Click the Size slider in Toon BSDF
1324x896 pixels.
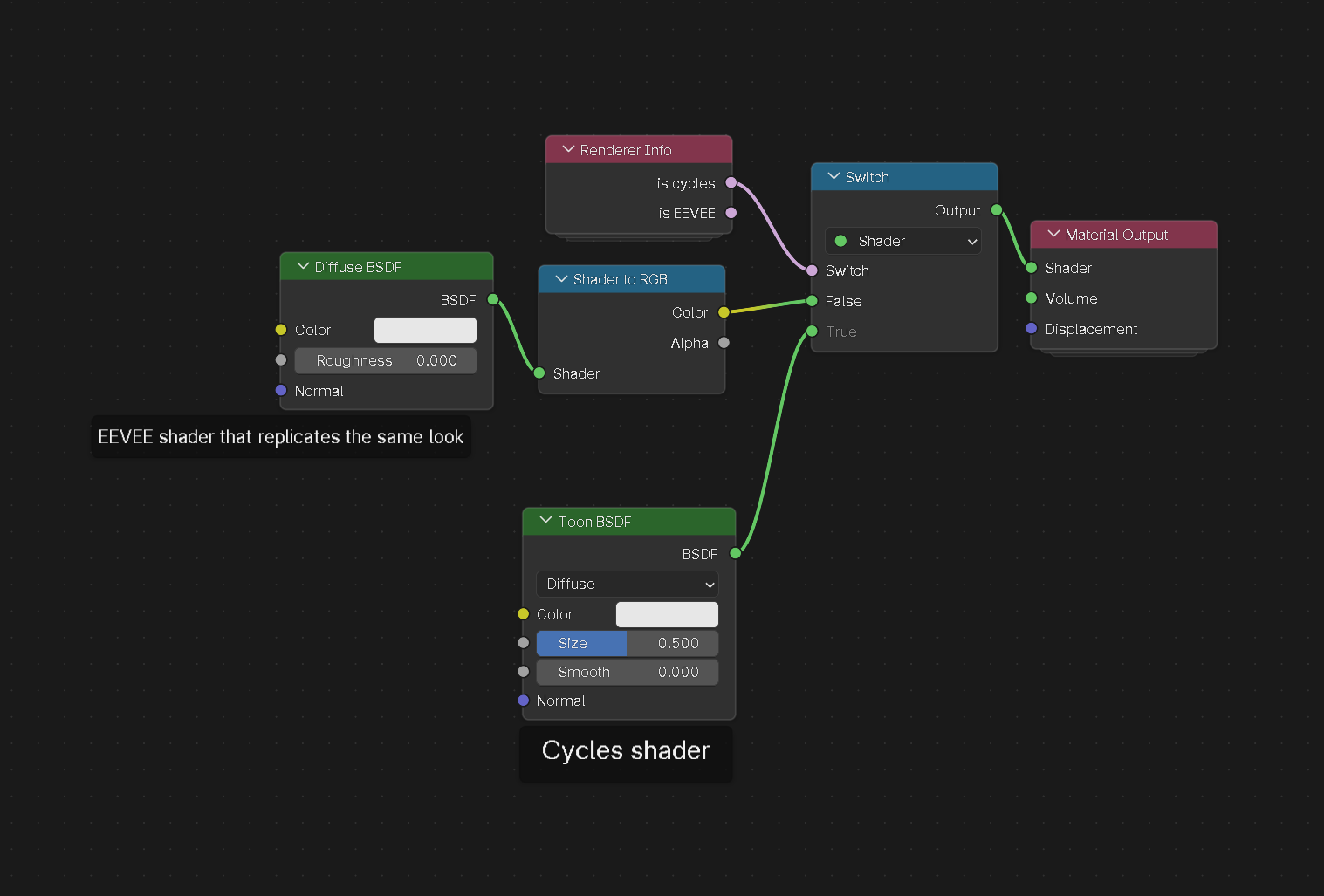(x=628, y=643)
